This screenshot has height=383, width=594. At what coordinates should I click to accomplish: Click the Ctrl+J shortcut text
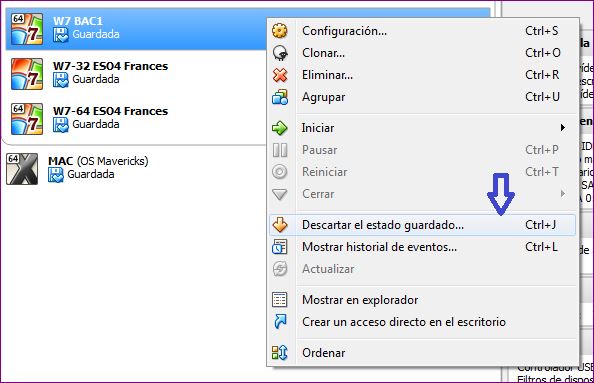(x=540, y=225)
